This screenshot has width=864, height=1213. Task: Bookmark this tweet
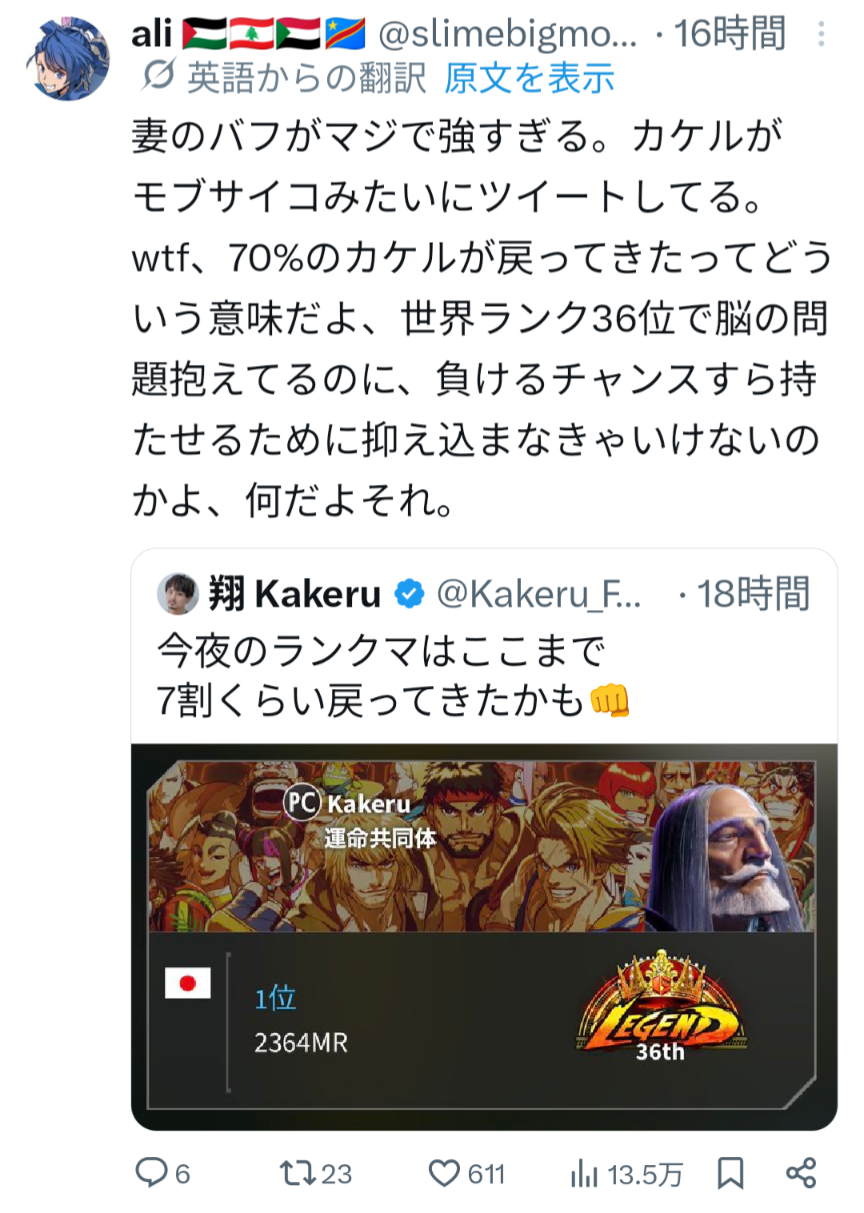(731, 1173)
